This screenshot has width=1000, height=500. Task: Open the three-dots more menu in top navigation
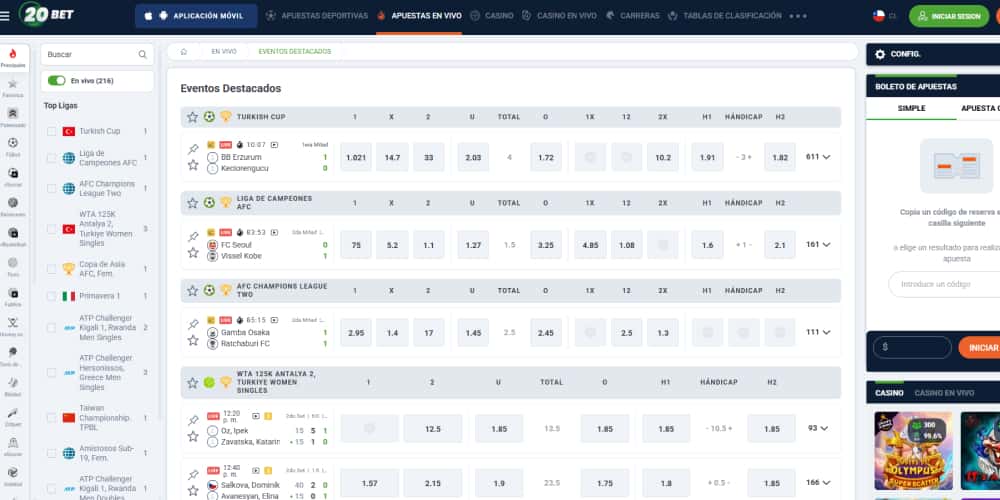[x=798, y=16]
